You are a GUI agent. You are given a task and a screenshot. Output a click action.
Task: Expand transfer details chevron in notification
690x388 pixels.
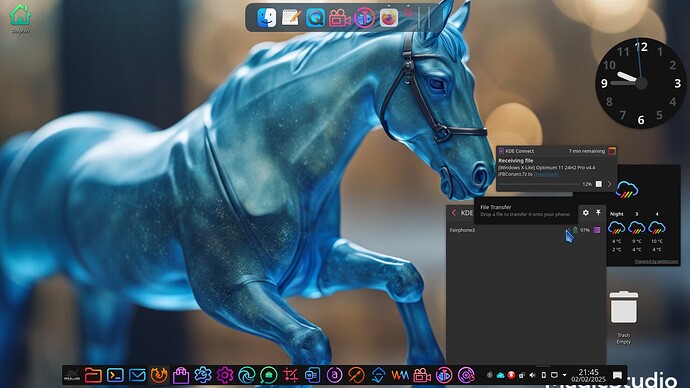(x=609, y=184)
